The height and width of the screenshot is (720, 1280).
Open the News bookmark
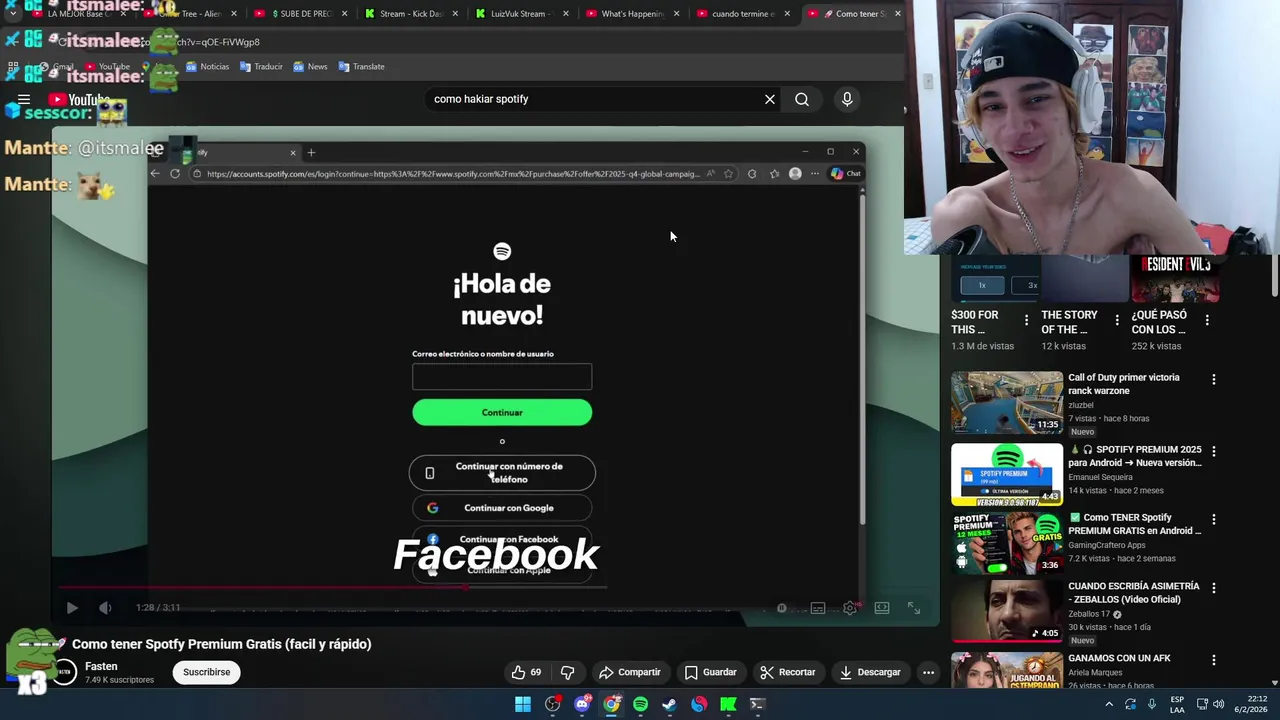click(310, 67)
